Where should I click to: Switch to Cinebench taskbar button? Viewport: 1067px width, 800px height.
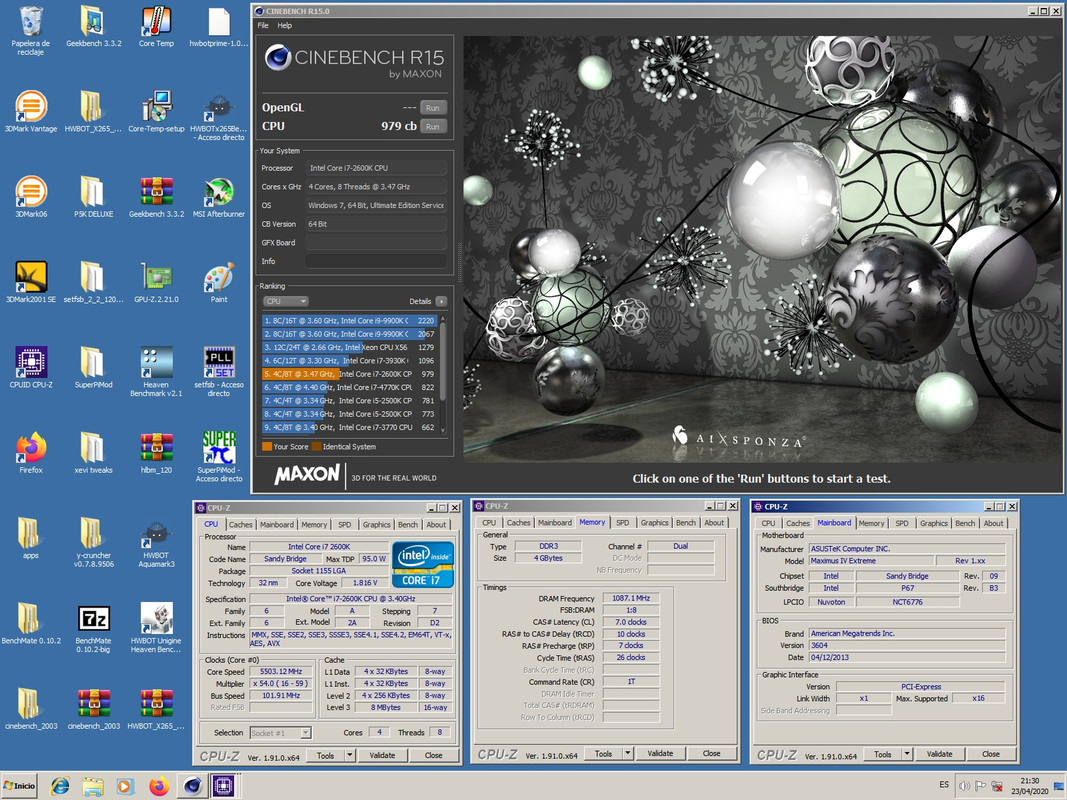click(193, 786)
